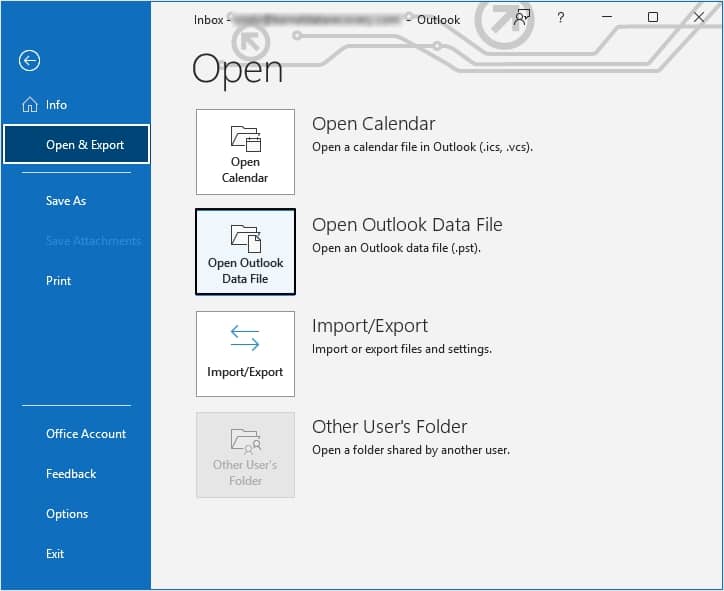Click 'Open a calendar file in Outlook' description
This screenshot has width=724, height=591.
coord(422,147)
